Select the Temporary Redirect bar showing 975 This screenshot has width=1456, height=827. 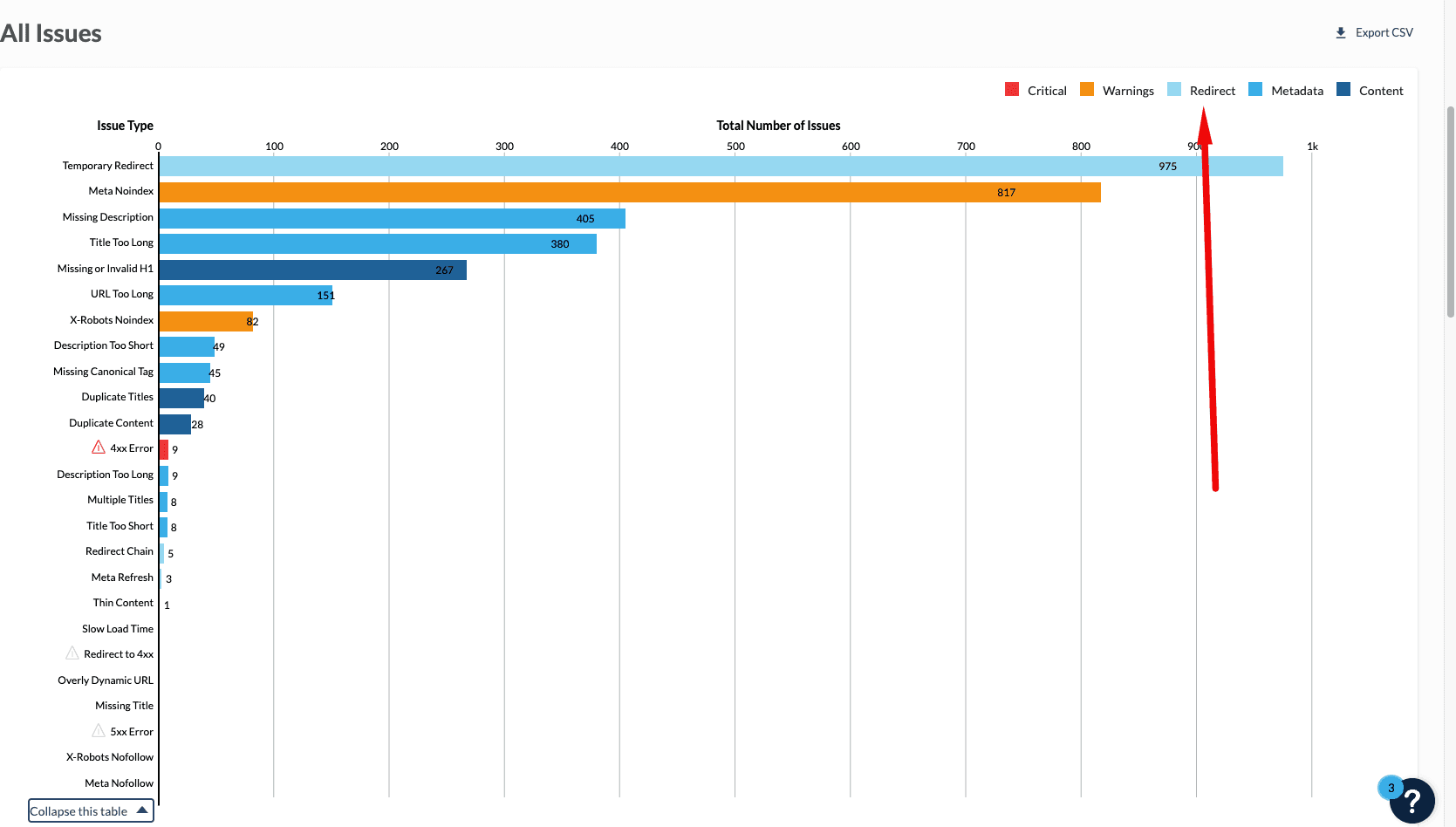tap(721, 166)
